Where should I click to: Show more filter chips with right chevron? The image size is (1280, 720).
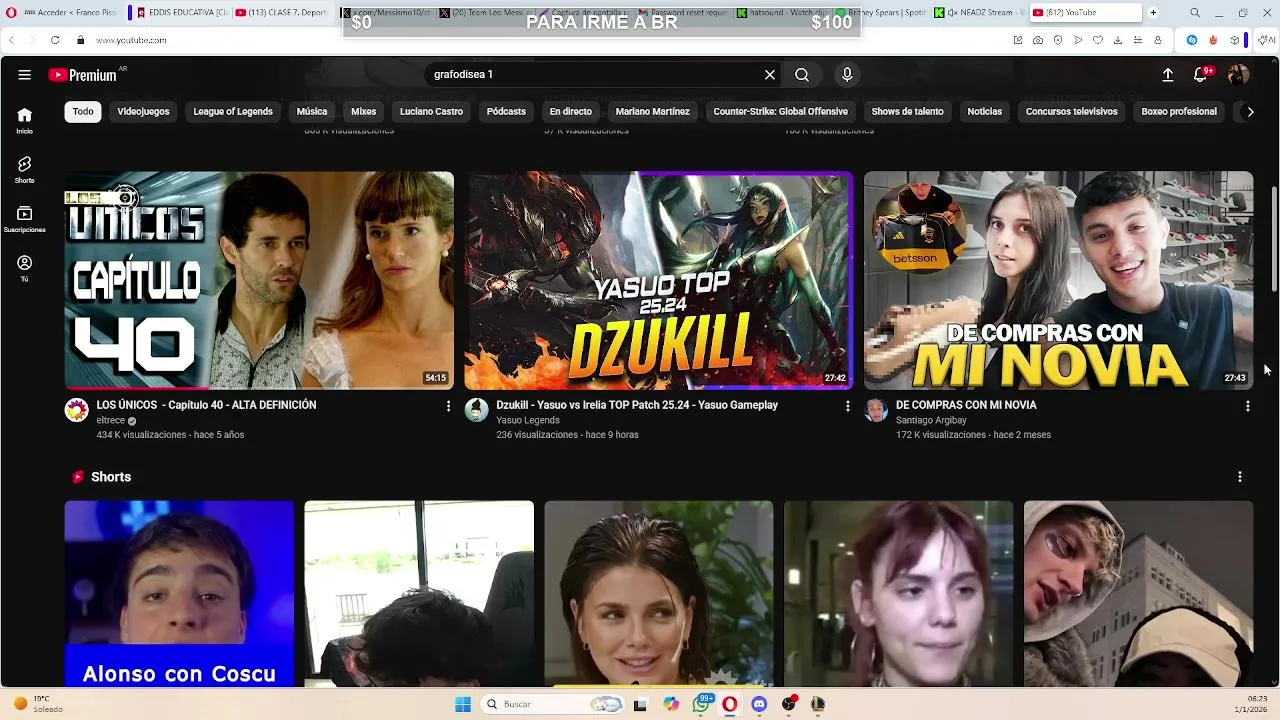point(1250,112)
